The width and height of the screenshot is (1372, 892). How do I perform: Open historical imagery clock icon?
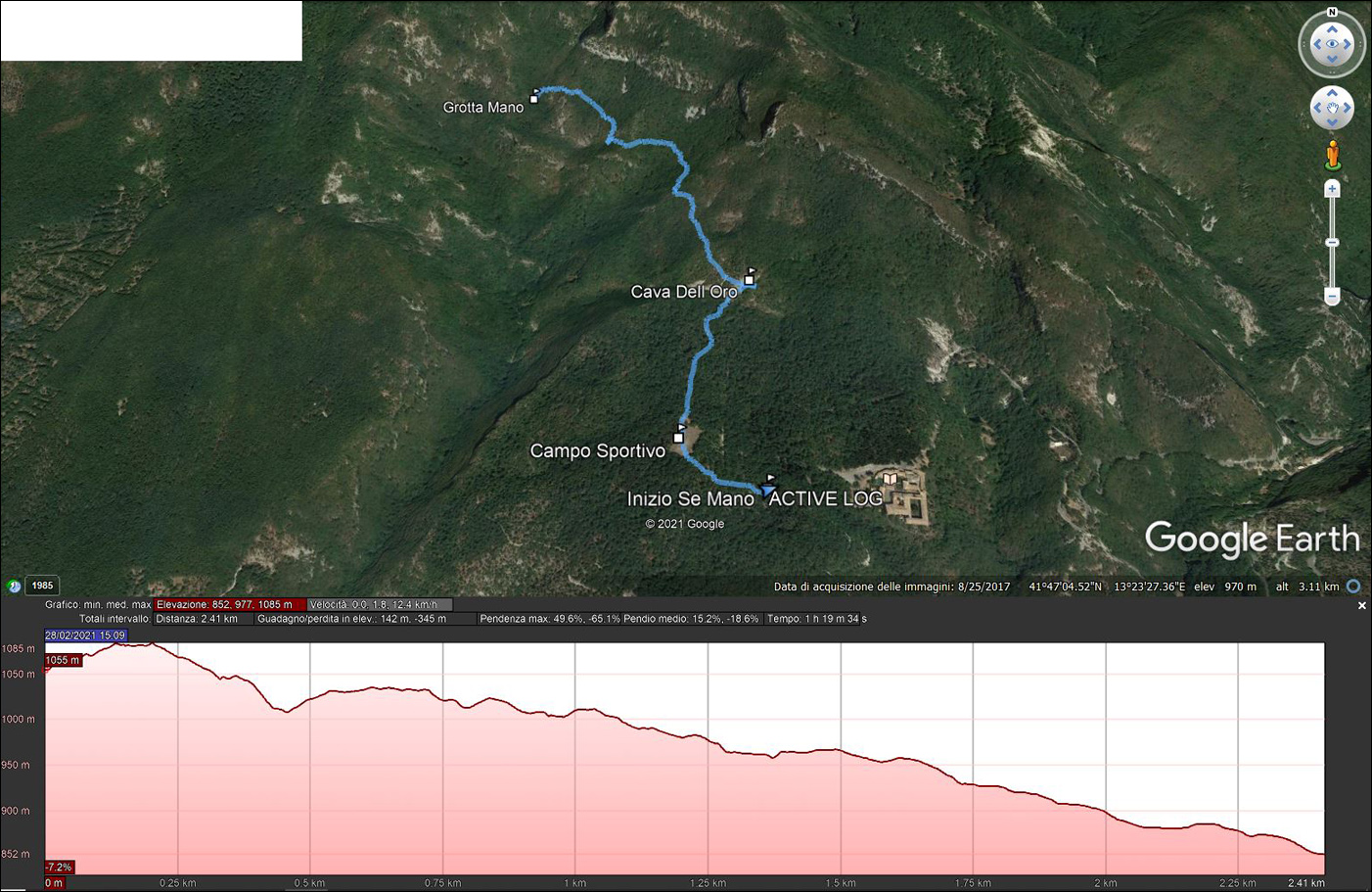[x=13, y=587]
